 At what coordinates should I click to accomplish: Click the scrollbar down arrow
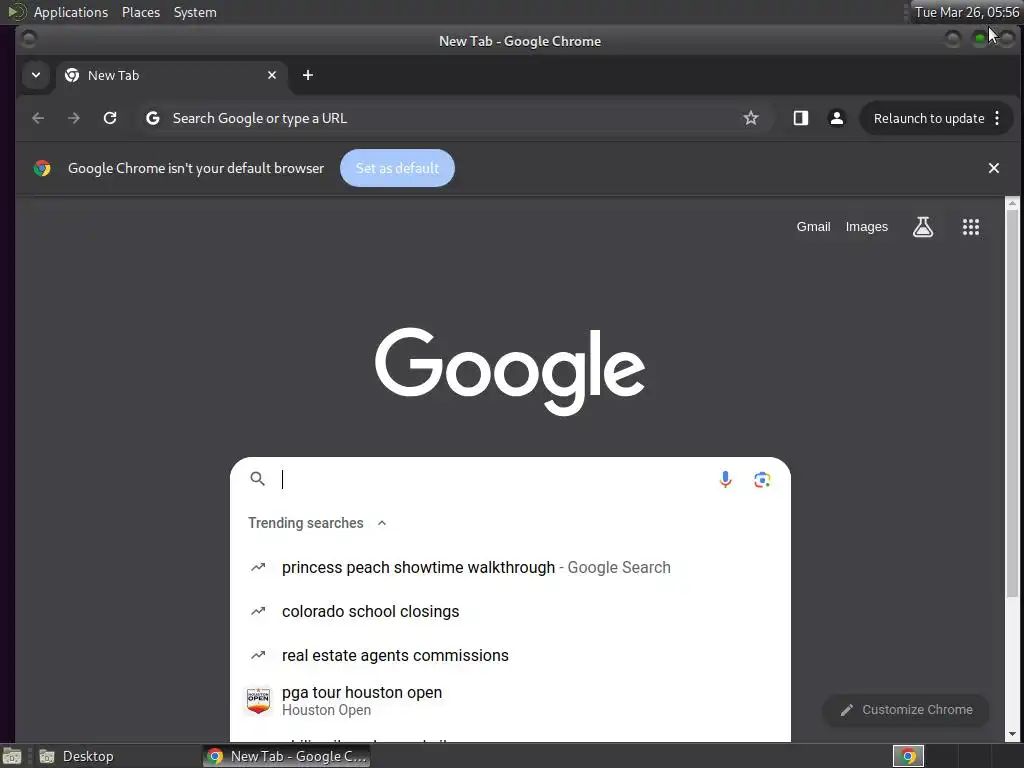pos(1012,734)
